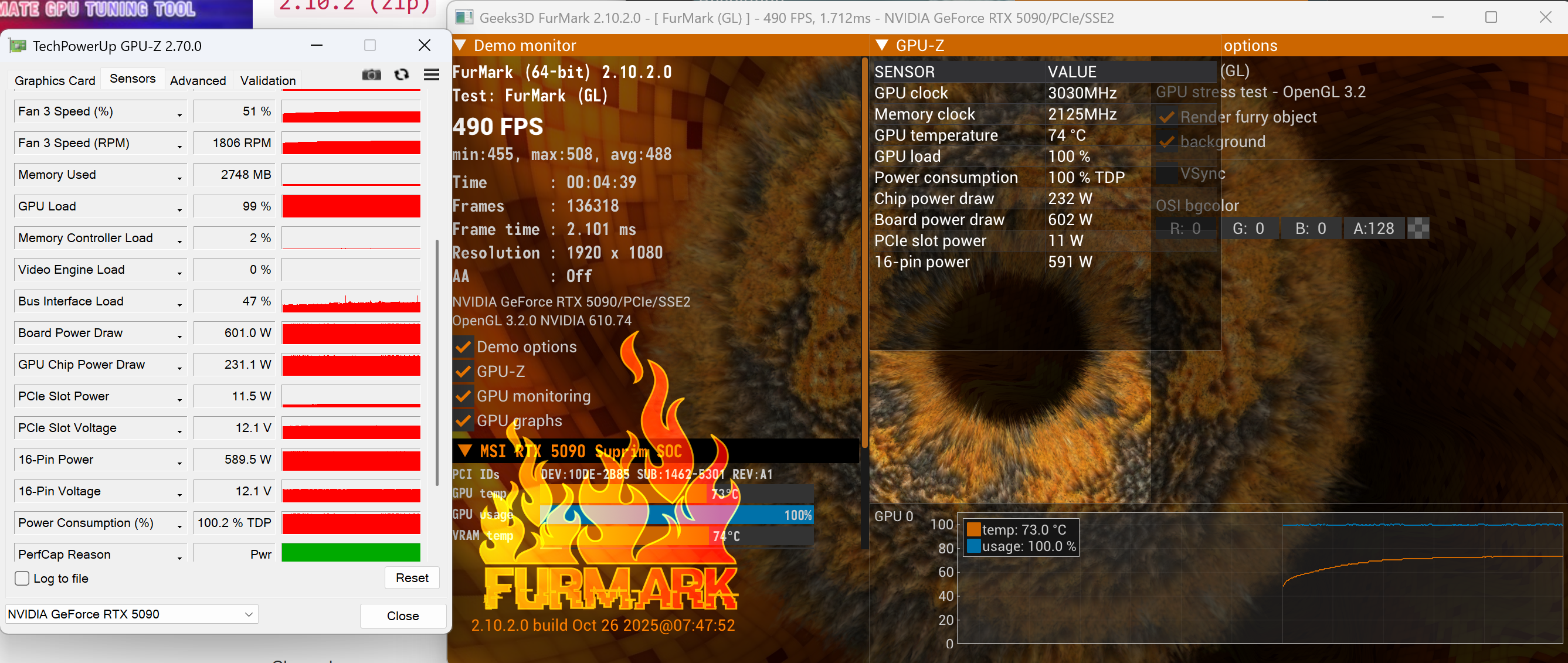The height and width of the screenshot is (663, 1568).
Task: Go to the Validation tab
Action: [x=268, y=80]
